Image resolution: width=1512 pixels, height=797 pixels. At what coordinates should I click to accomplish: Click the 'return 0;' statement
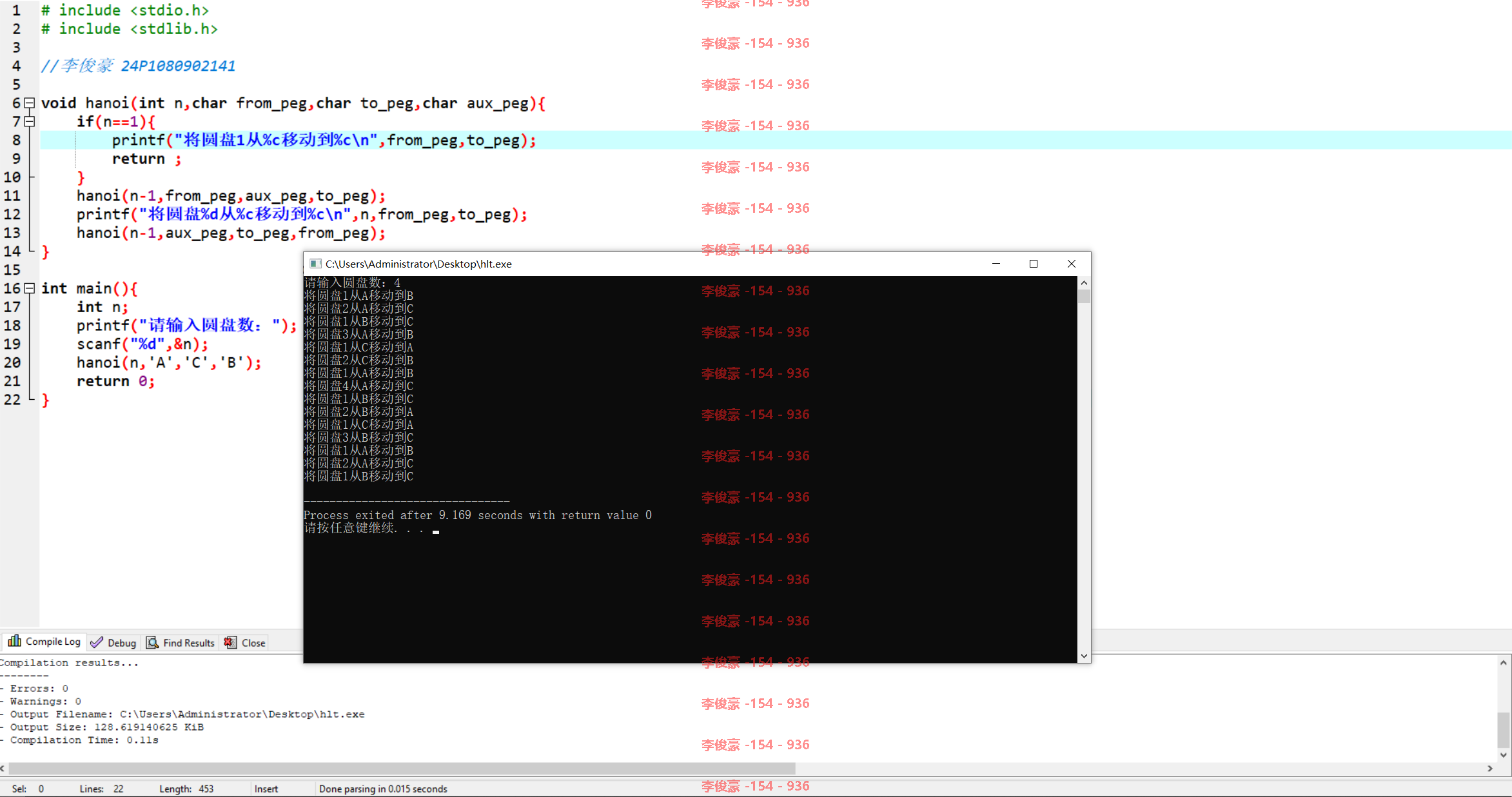coord(116,382)
